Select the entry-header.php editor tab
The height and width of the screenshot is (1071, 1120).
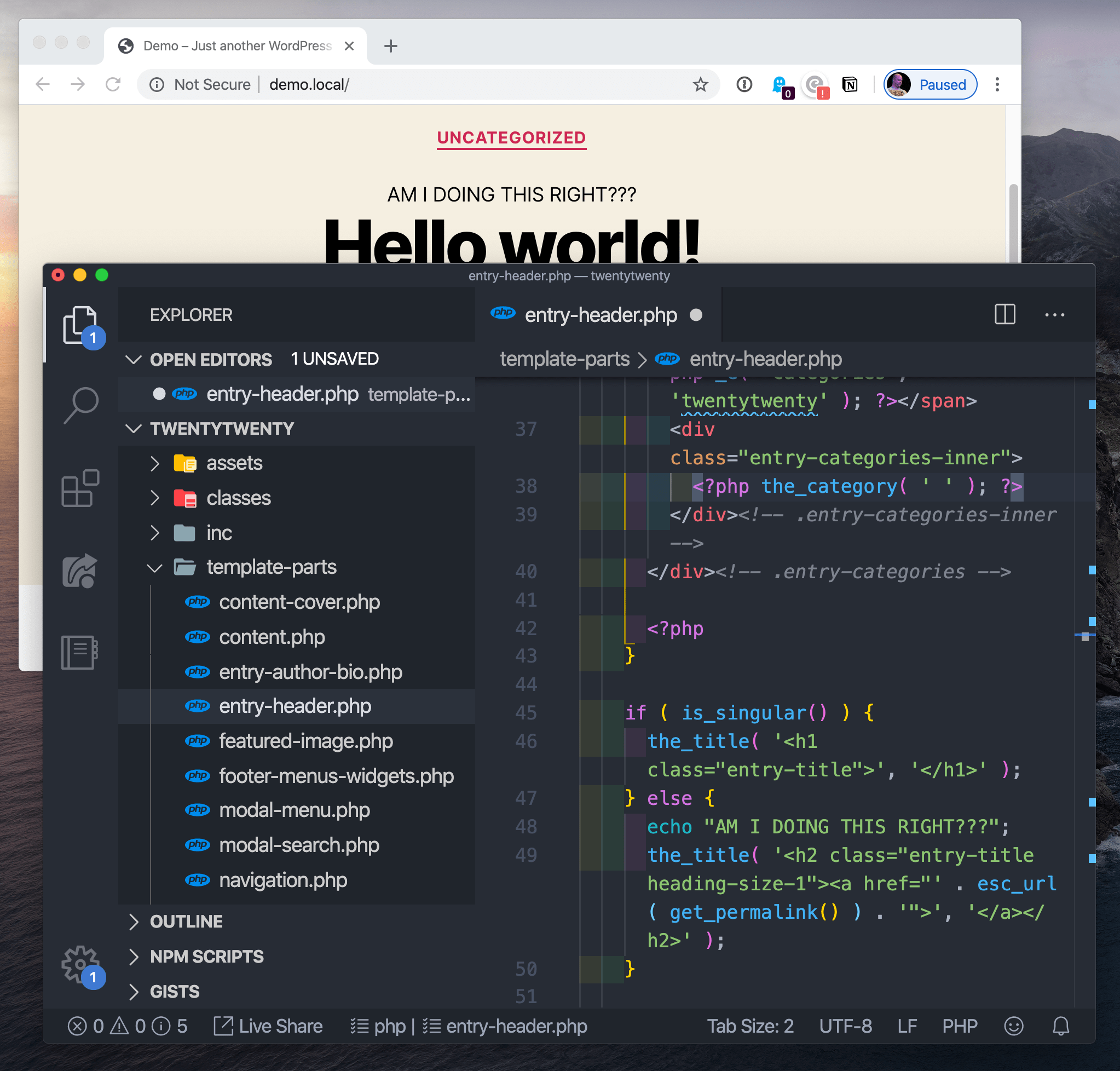click(x=600, y=314)
